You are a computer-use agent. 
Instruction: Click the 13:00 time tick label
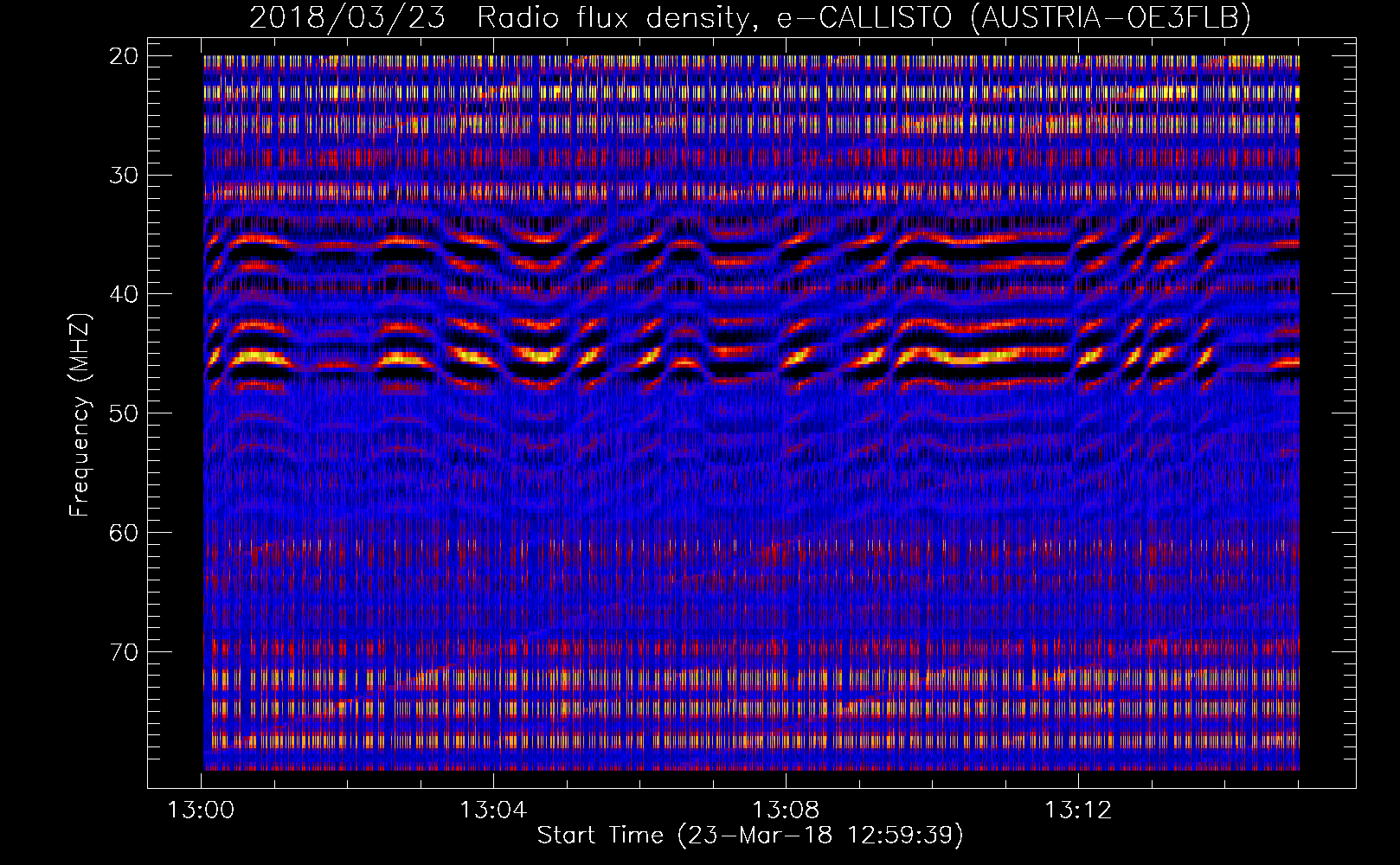(201, 811)
